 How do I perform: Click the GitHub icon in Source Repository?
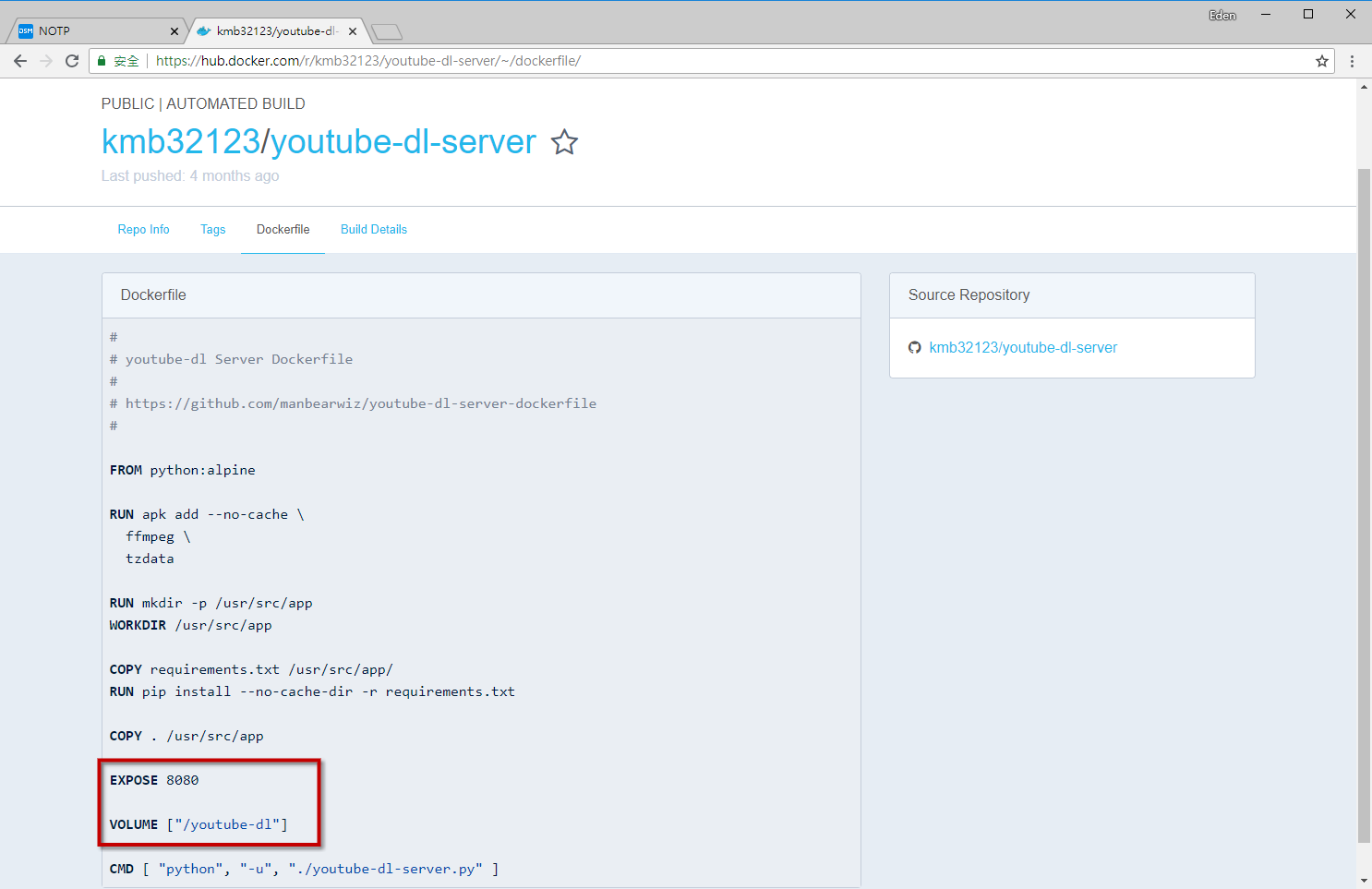click(915, 348)
